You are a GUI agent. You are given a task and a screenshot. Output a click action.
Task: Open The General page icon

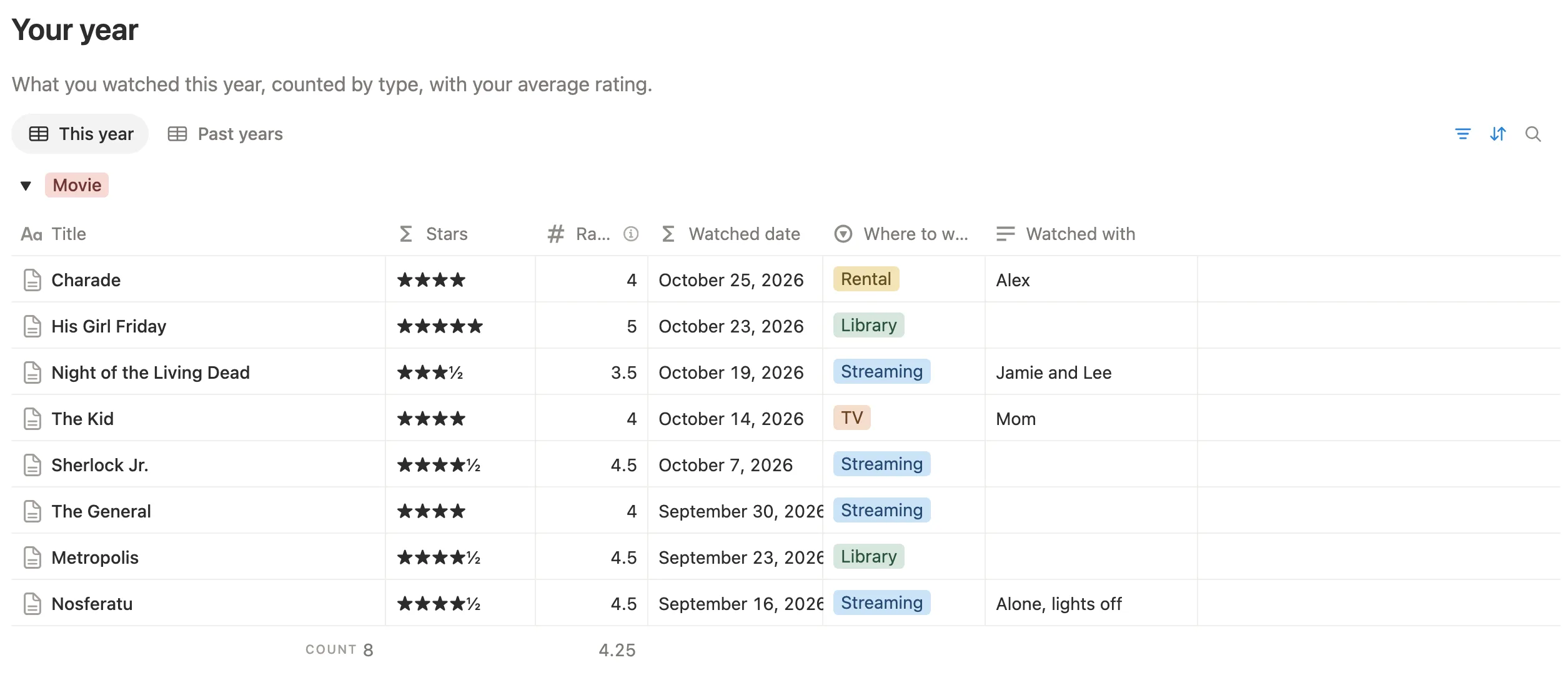coord(32,511)
